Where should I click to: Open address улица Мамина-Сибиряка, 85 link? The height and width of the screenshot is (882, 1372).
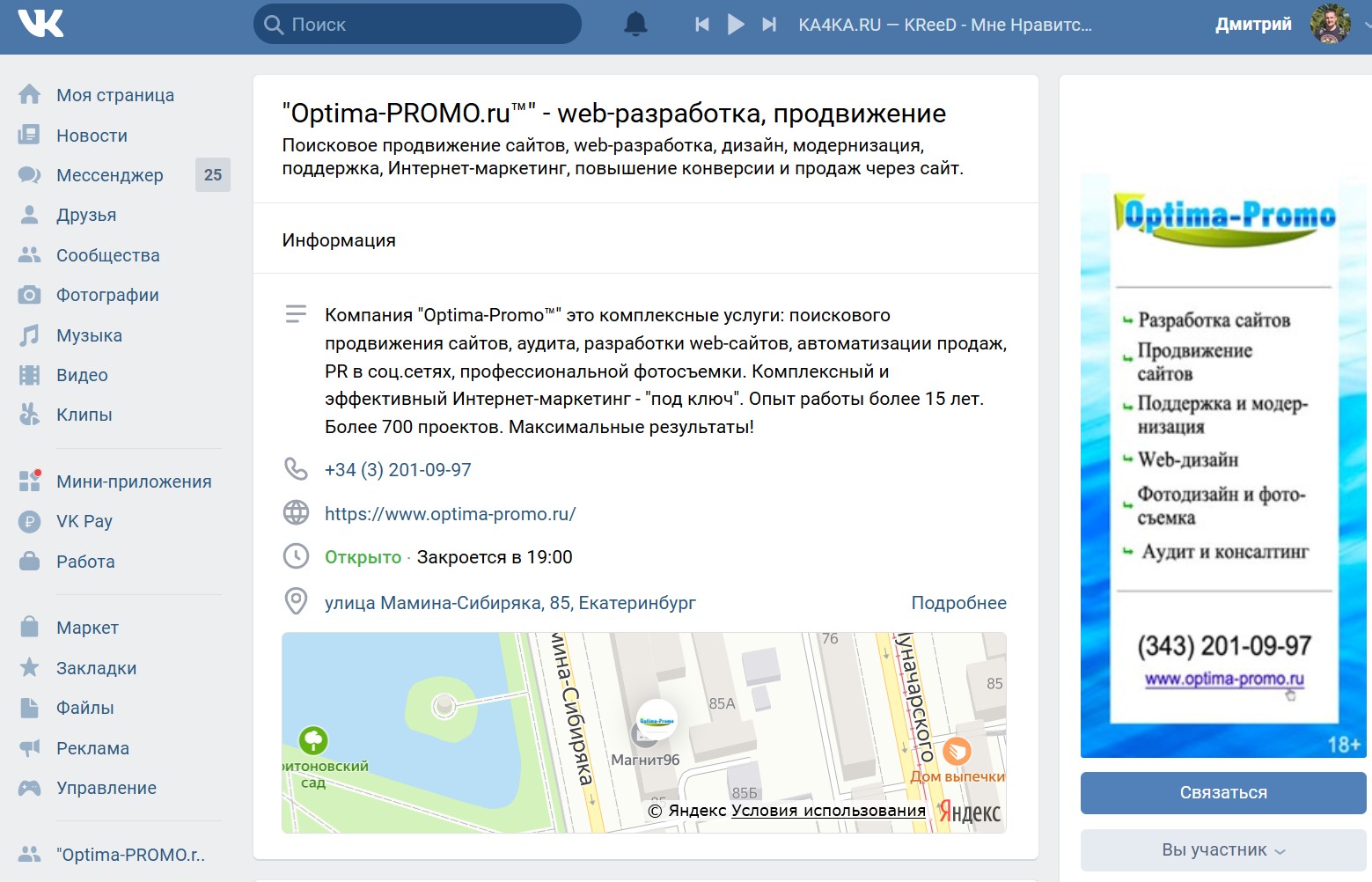pos(510,603)
